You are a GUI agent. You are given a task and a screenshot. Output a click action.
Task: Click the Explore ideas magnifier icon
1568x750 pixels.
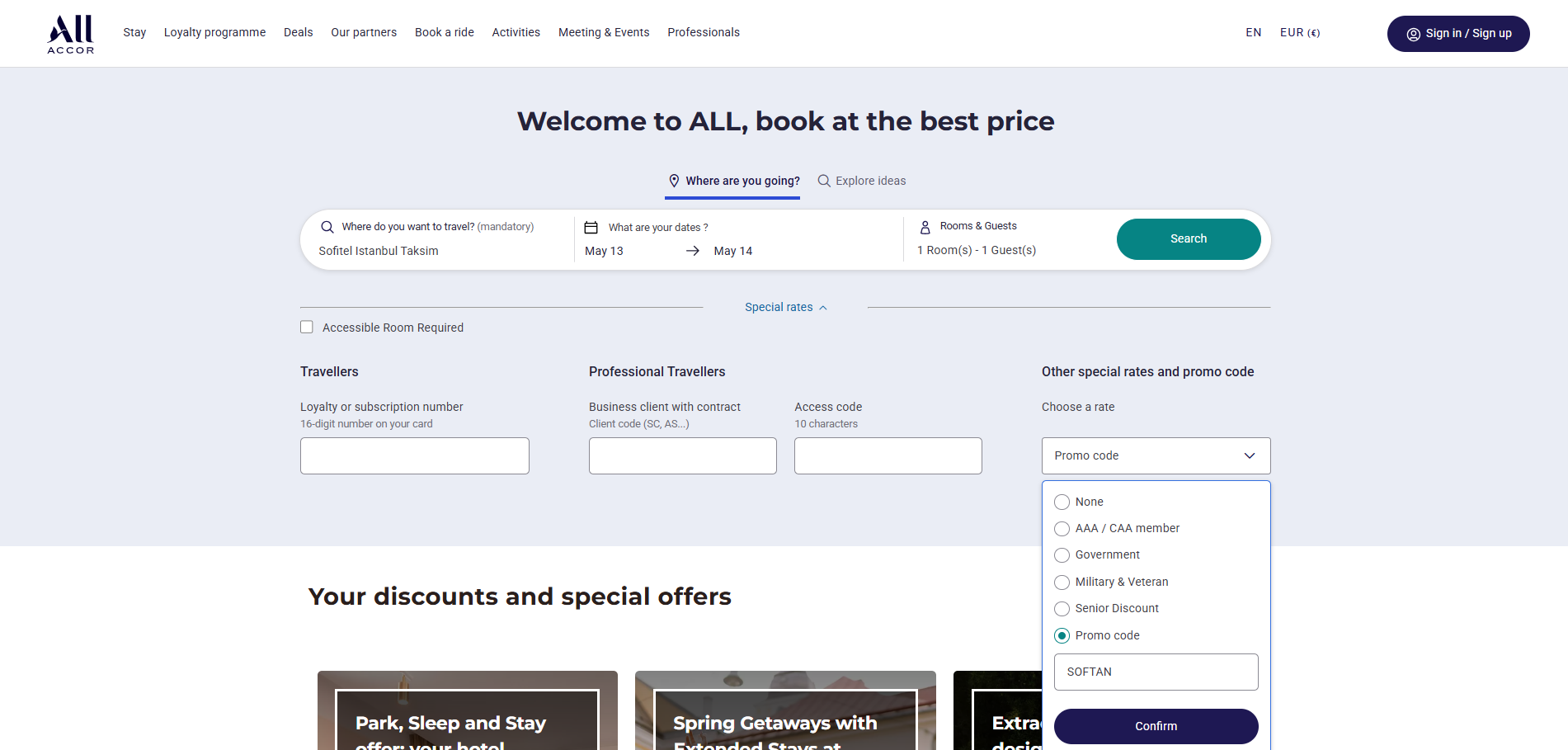click(x=824, y=181)
